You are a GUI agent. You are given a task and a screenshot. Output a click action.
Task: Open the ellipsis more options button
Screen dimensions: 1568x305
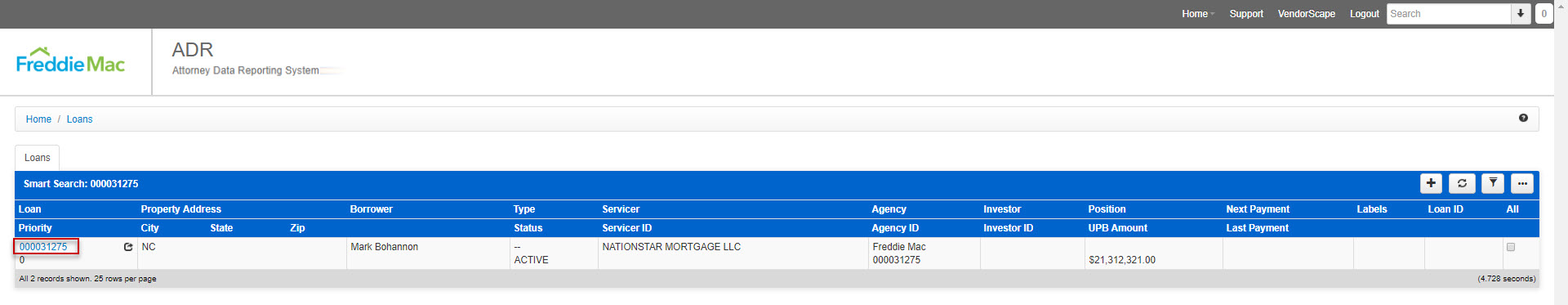[1522, 184]
